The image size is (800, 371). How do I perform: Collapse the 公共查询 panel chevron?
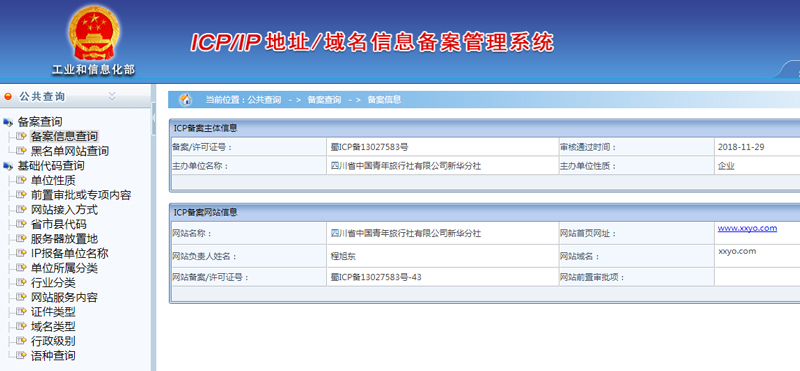[112, 96]
